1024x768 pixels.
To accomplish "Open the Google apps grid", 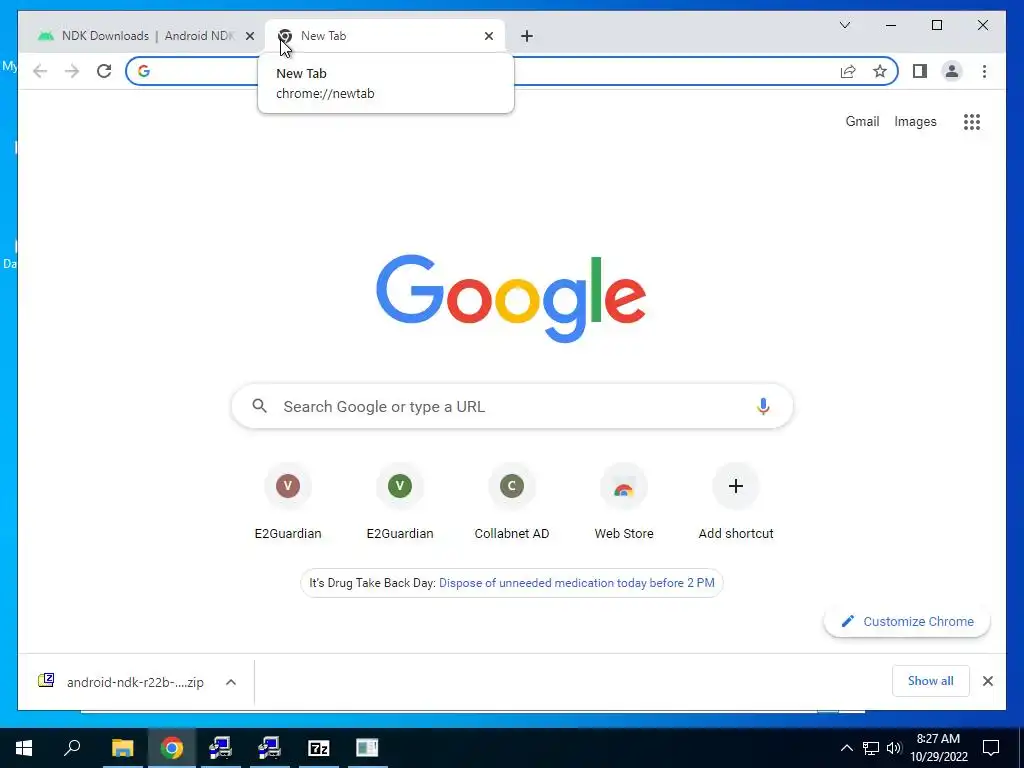I will pos(972,121).
